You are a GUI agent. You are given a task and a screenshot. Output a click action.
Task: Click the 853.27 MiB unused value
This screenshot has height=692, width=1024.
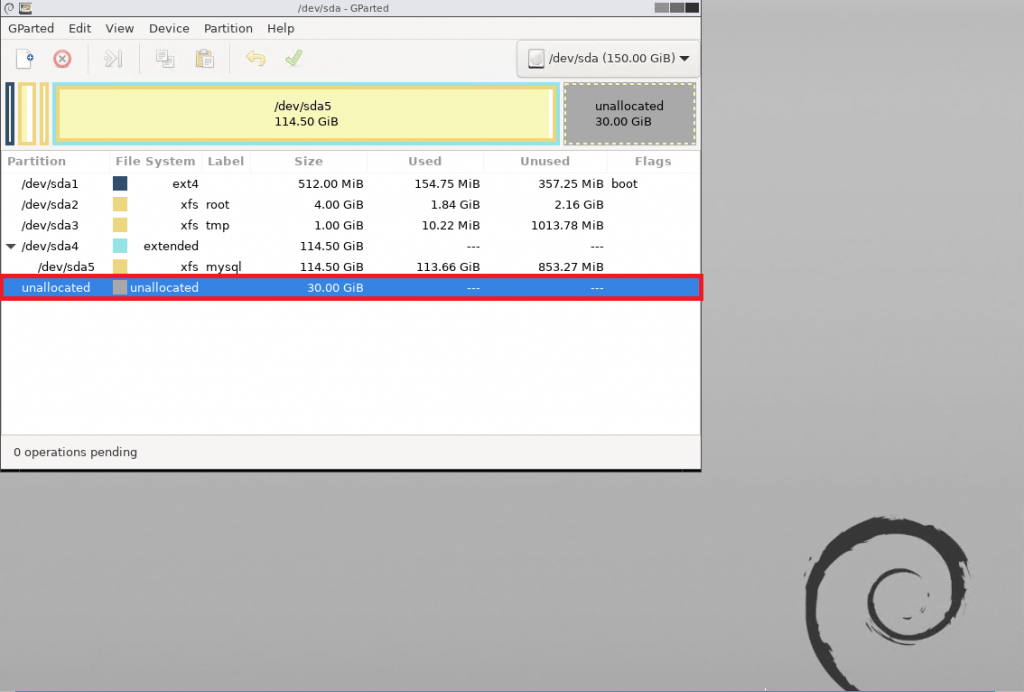point(570,267)
